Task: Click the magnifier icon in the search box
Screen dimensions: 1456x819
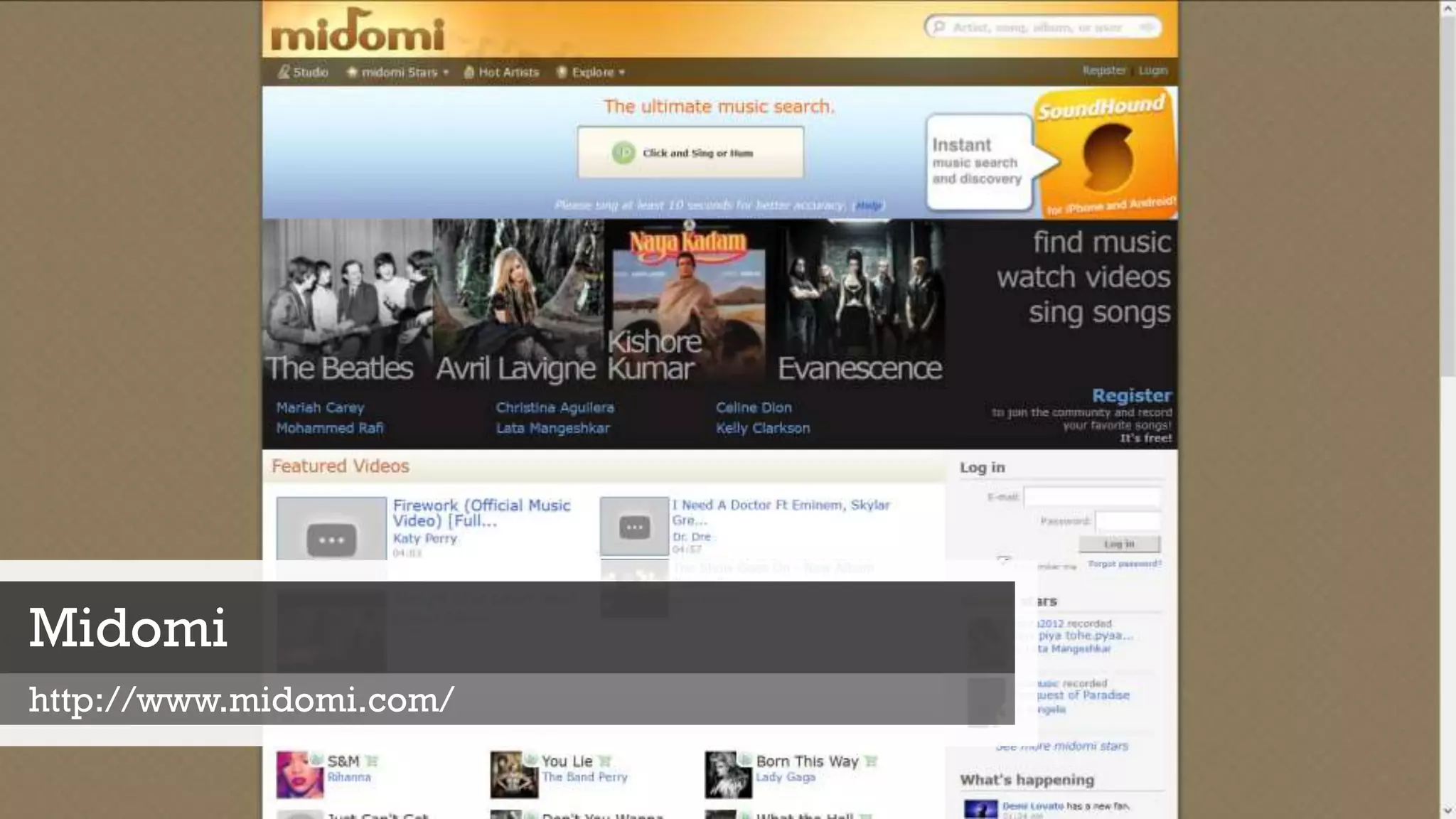Action: coord(939,27)
